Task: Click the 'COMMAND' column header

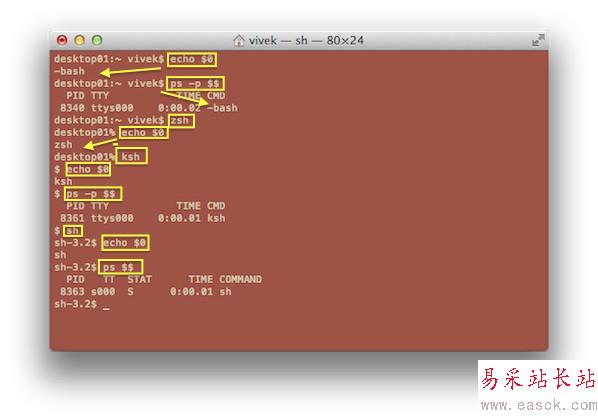Action: pos(241,280)
